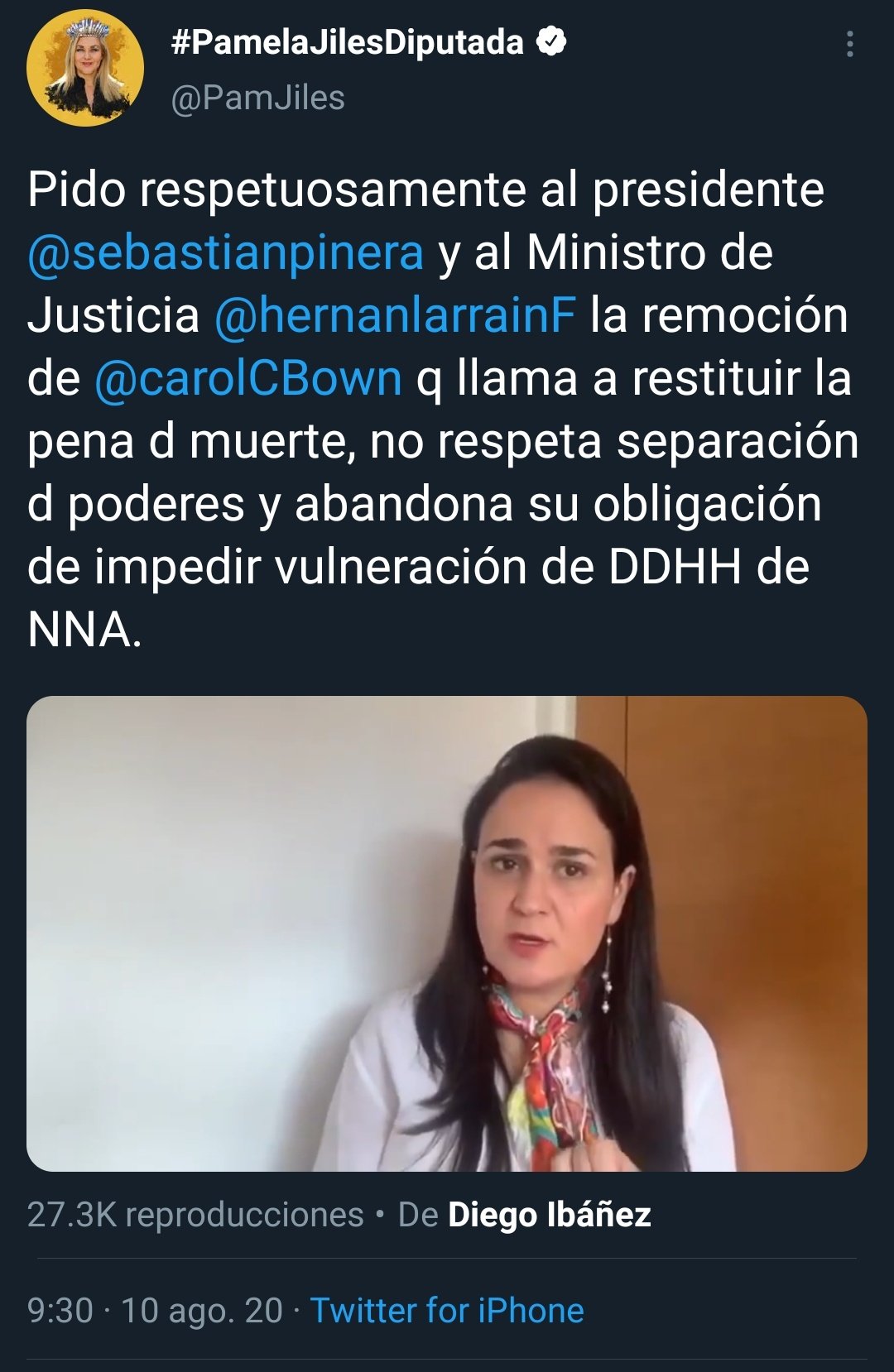
Task: Click the tweet text 'Pido respetuosamente al presidente'
Action: tap(425, 189)
